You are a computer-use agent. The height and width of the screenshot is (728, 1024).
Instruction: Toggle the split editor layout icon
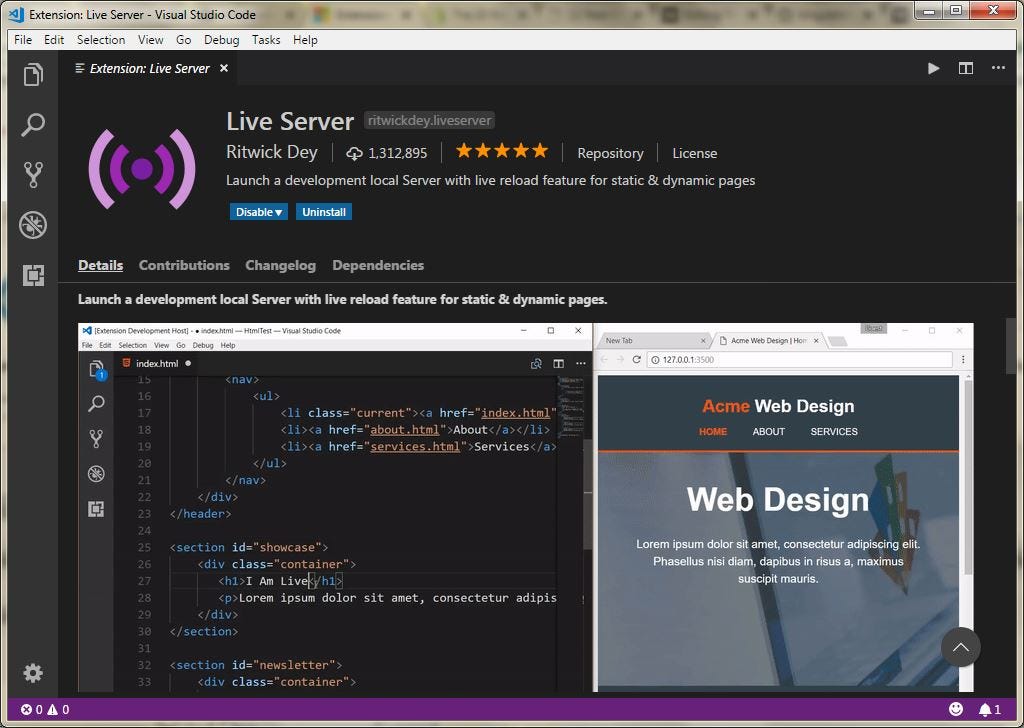point(966,68)
